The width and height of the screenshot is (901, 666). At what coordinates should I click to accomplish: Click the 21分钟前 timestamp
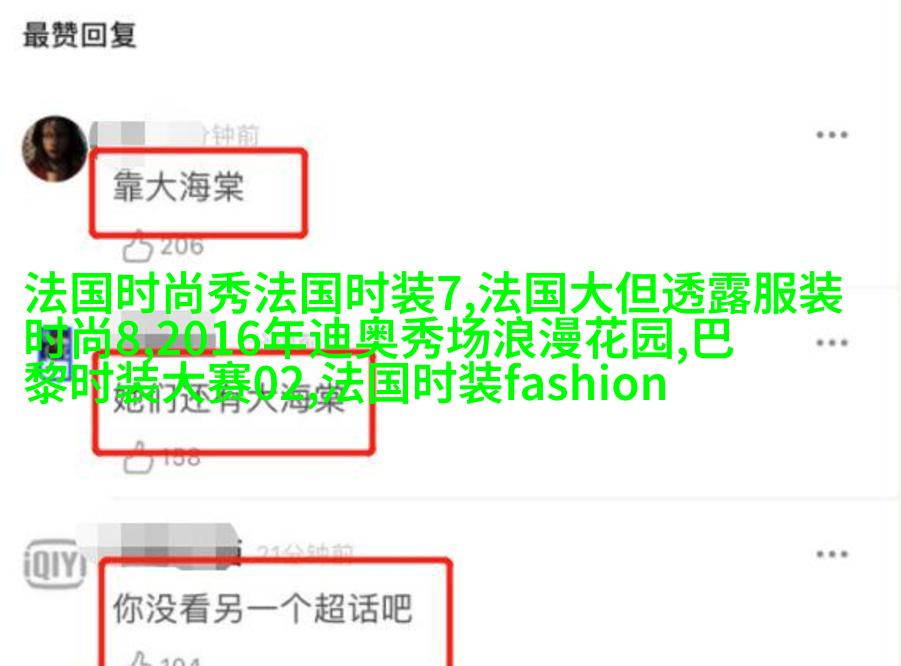coord(304,552)
